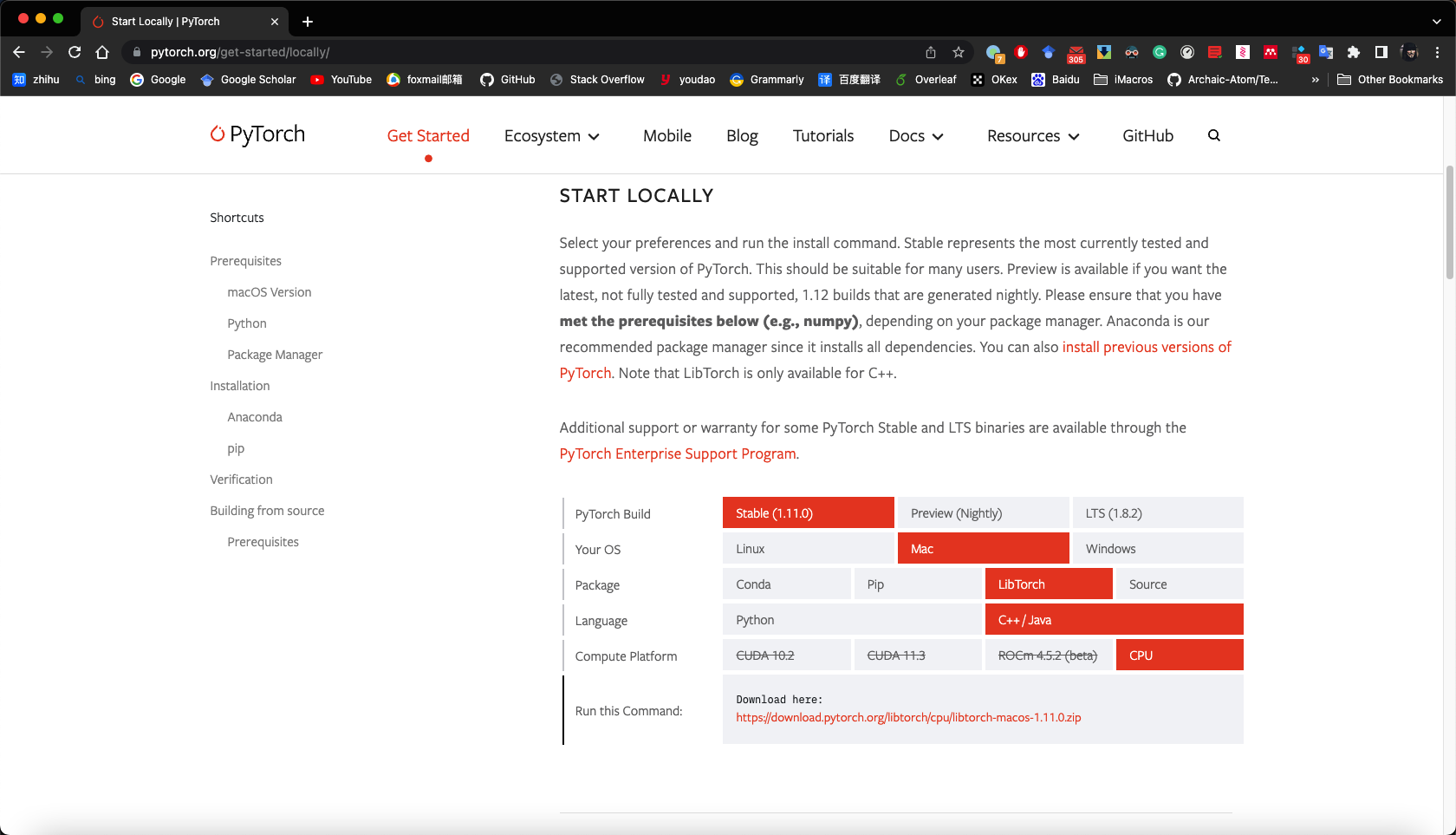Open the Blog nav item

tap(742, 135)
